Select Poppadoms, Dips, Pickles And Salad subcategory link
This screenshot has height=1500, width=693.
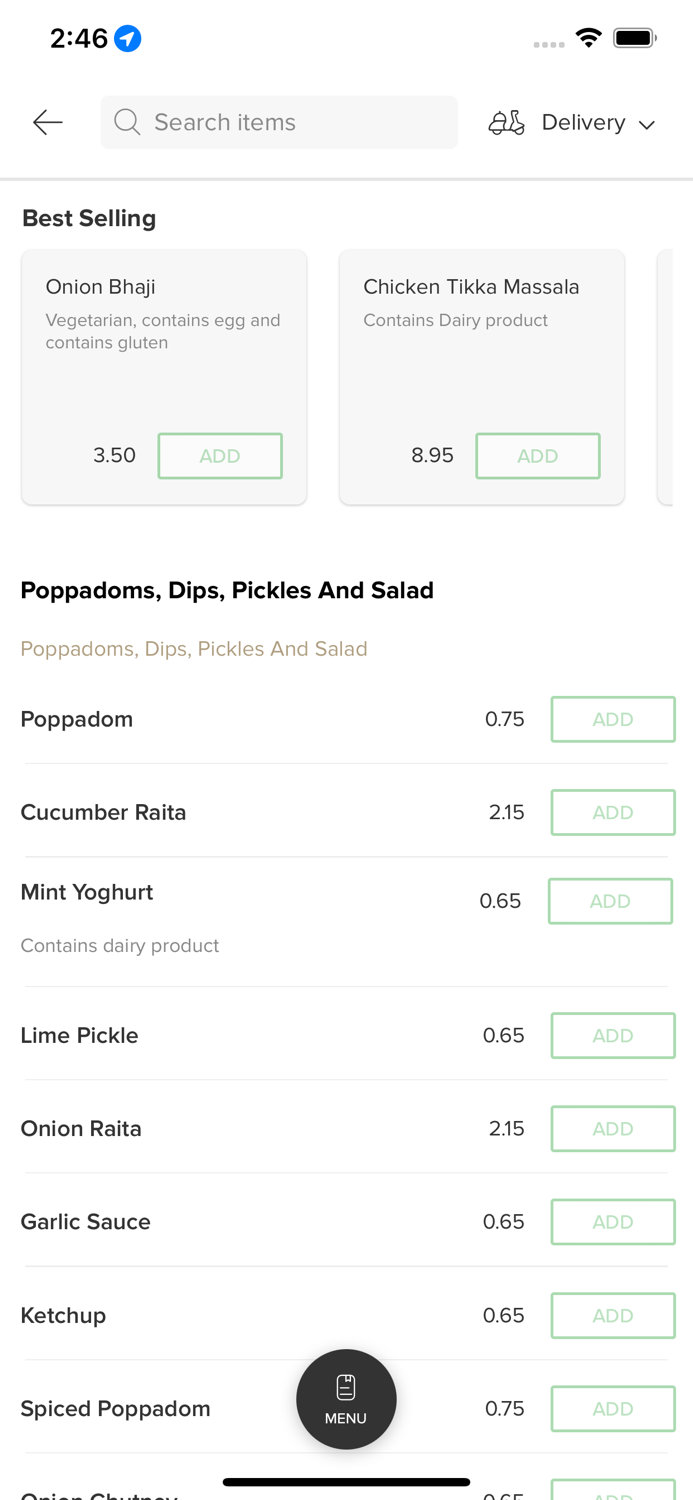[194, 649]
